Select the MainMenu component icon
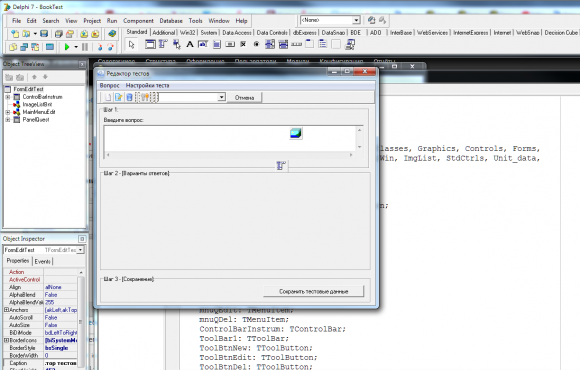 point(163,44)
